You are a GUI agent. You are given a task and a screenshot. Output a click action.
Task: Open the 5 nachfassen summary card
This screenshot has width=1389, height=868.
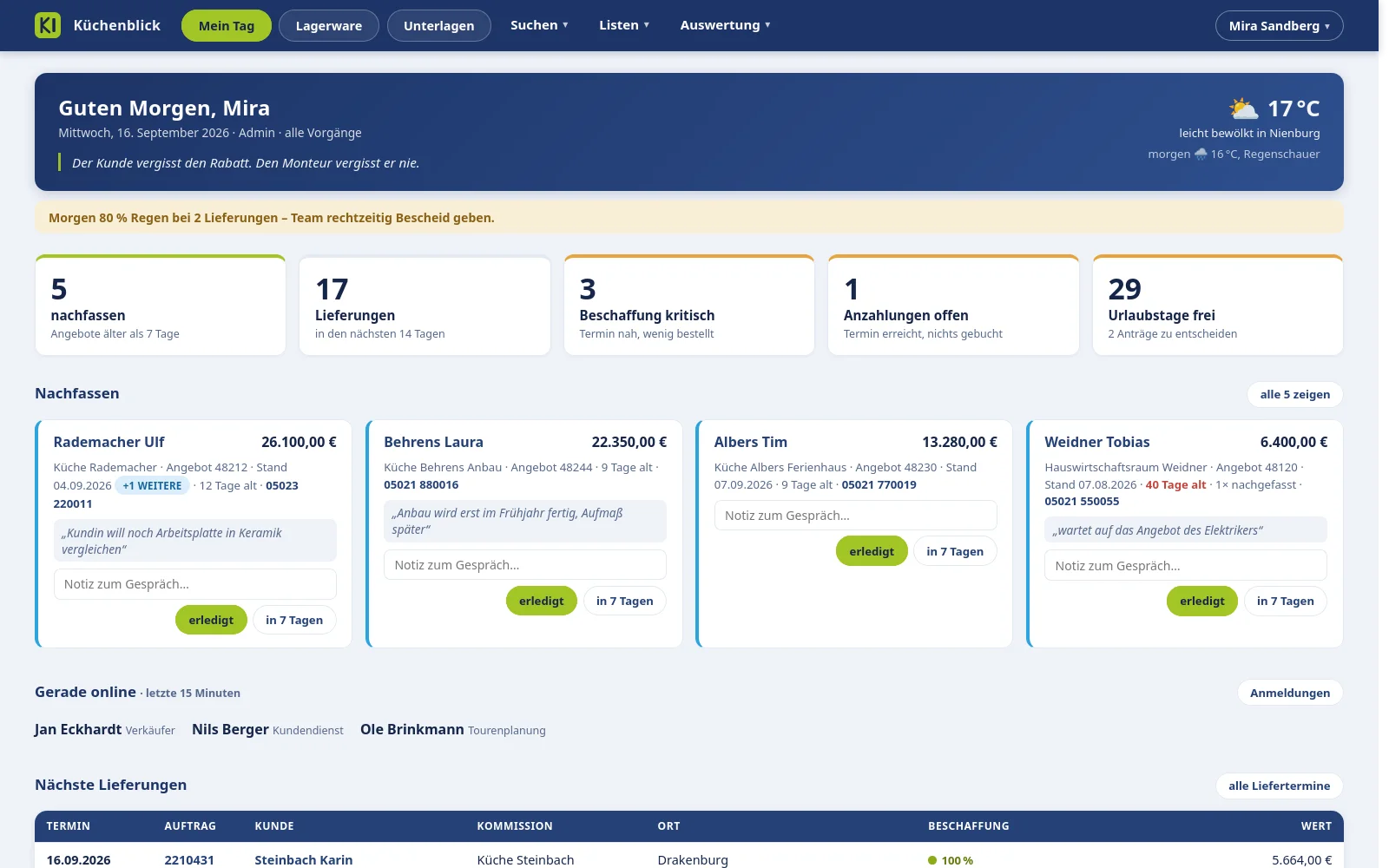161,306
